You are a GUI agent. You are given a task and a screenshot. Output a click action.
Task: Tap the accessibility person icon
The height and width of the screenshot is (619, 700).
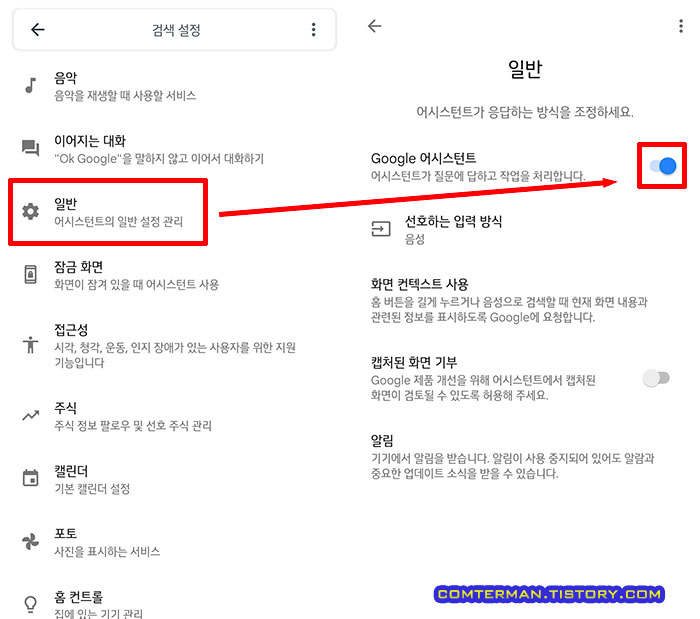click(30, 345)
